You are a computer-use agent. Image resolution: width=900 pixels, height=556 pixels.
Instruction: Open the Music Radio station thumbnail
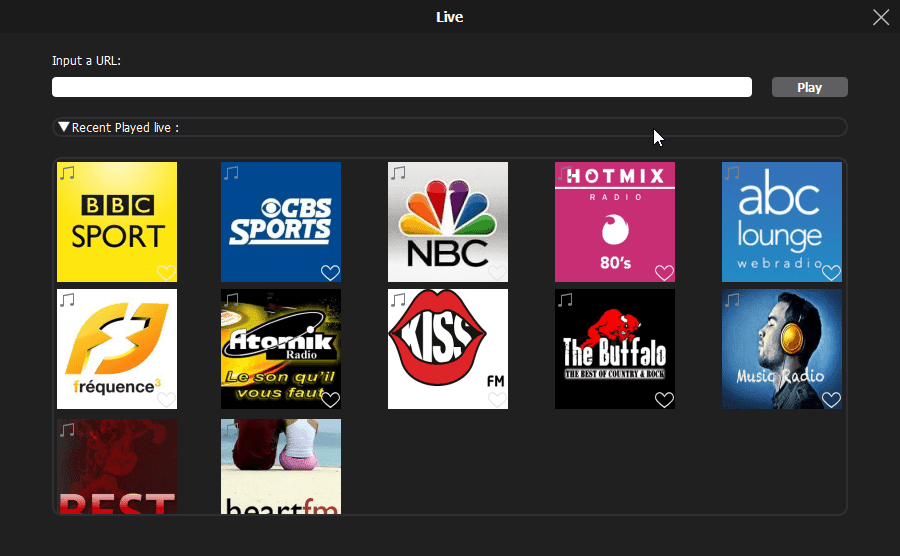tap(782, 349)
